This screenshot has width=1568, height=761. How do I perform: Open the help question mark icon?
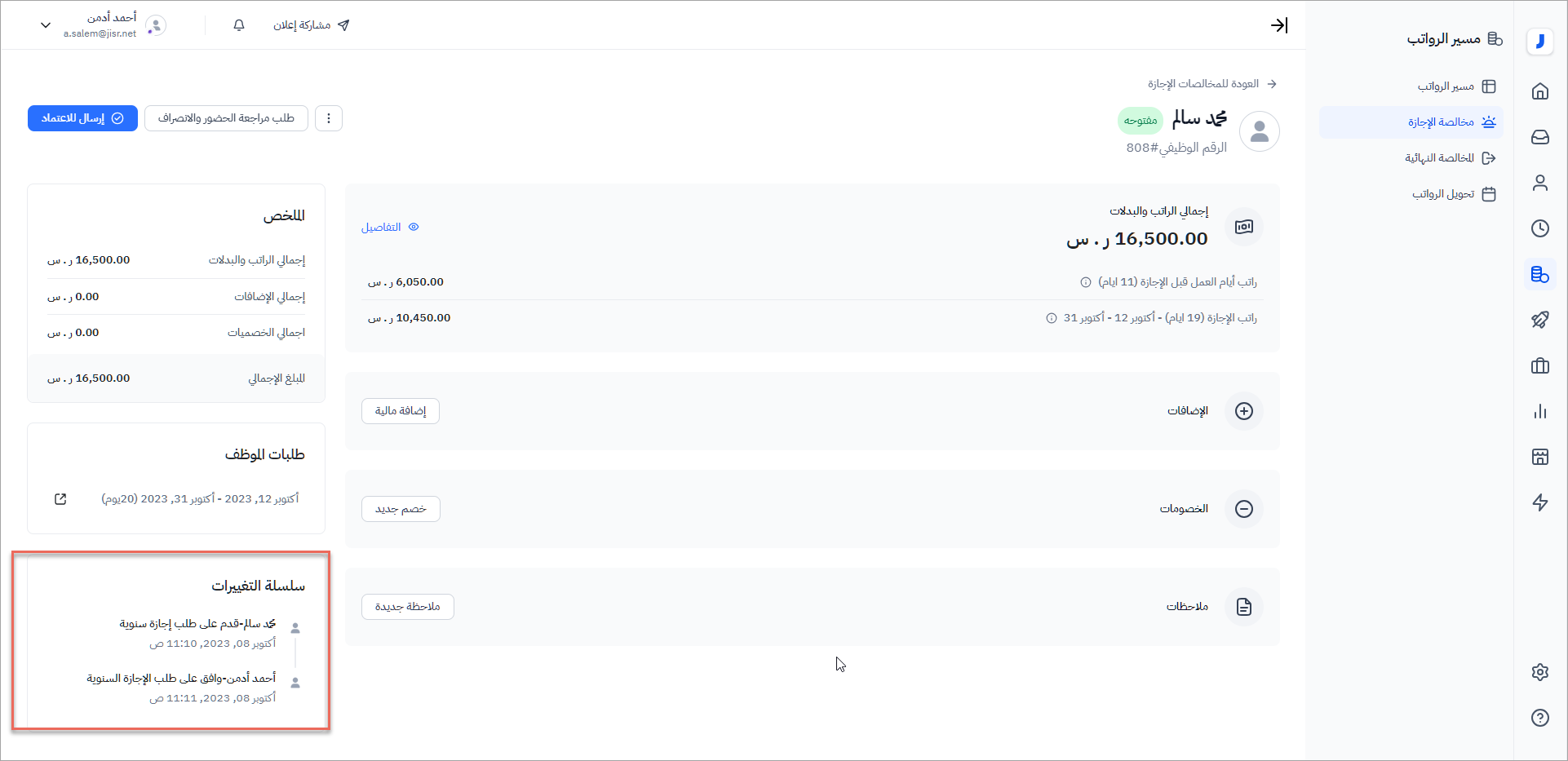pos(1539,718)
